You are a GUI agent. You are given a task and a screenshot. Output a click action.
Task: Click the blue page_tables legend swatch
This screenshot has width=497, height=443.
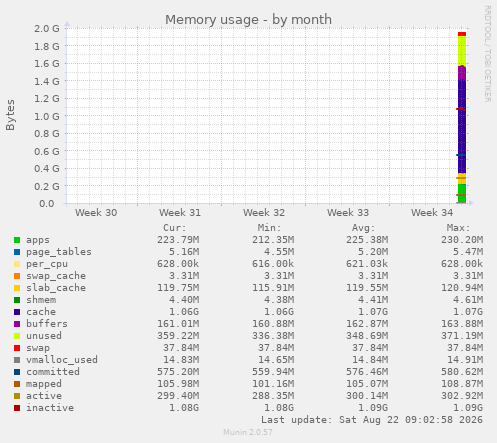click(17, 252)
